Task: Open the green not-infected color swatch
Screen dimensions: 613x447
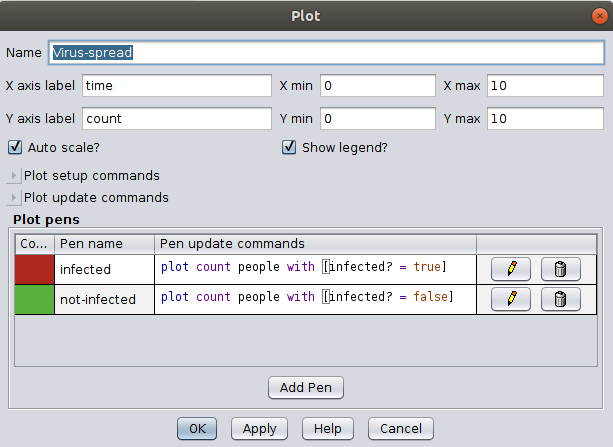Action: (34, 298)
